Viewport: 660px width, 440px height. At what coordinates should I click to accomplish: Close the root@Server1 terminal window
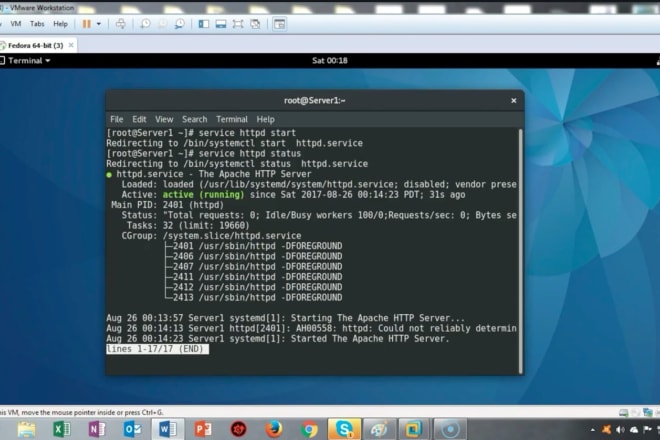(x=514, y=101)
